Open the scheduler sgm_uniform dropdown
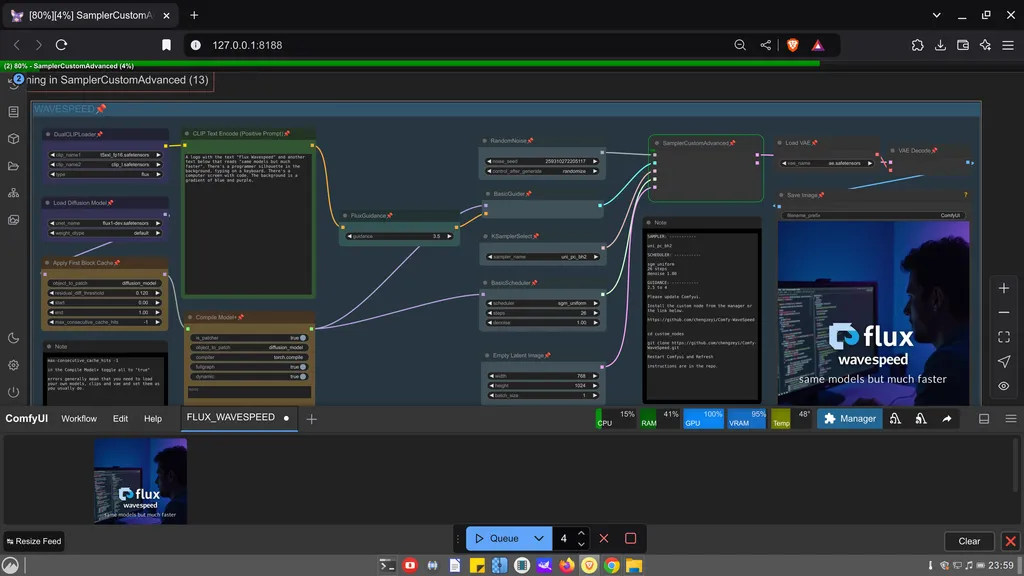This screenshot has width=1024, height=576. pyautogui.click(x=543, y=303)
